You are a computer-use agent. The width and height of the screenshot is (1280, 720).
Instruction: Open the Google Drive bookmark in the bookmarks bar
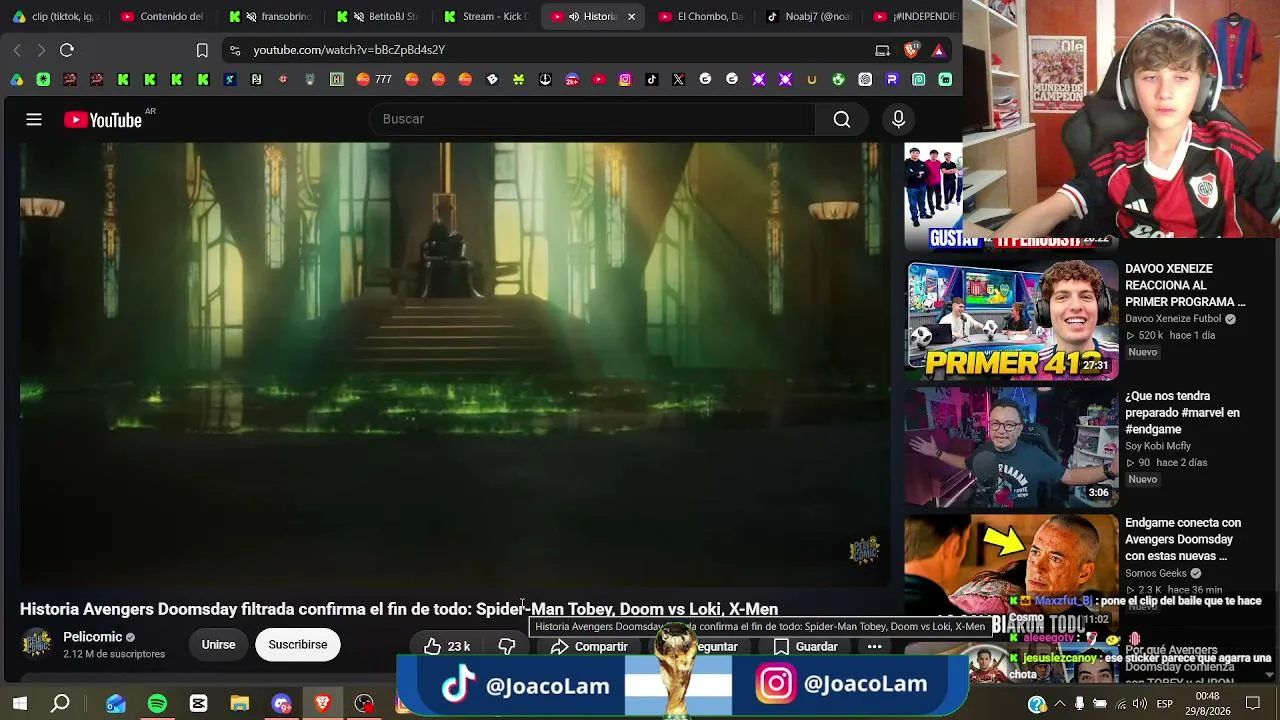[17, 80]
